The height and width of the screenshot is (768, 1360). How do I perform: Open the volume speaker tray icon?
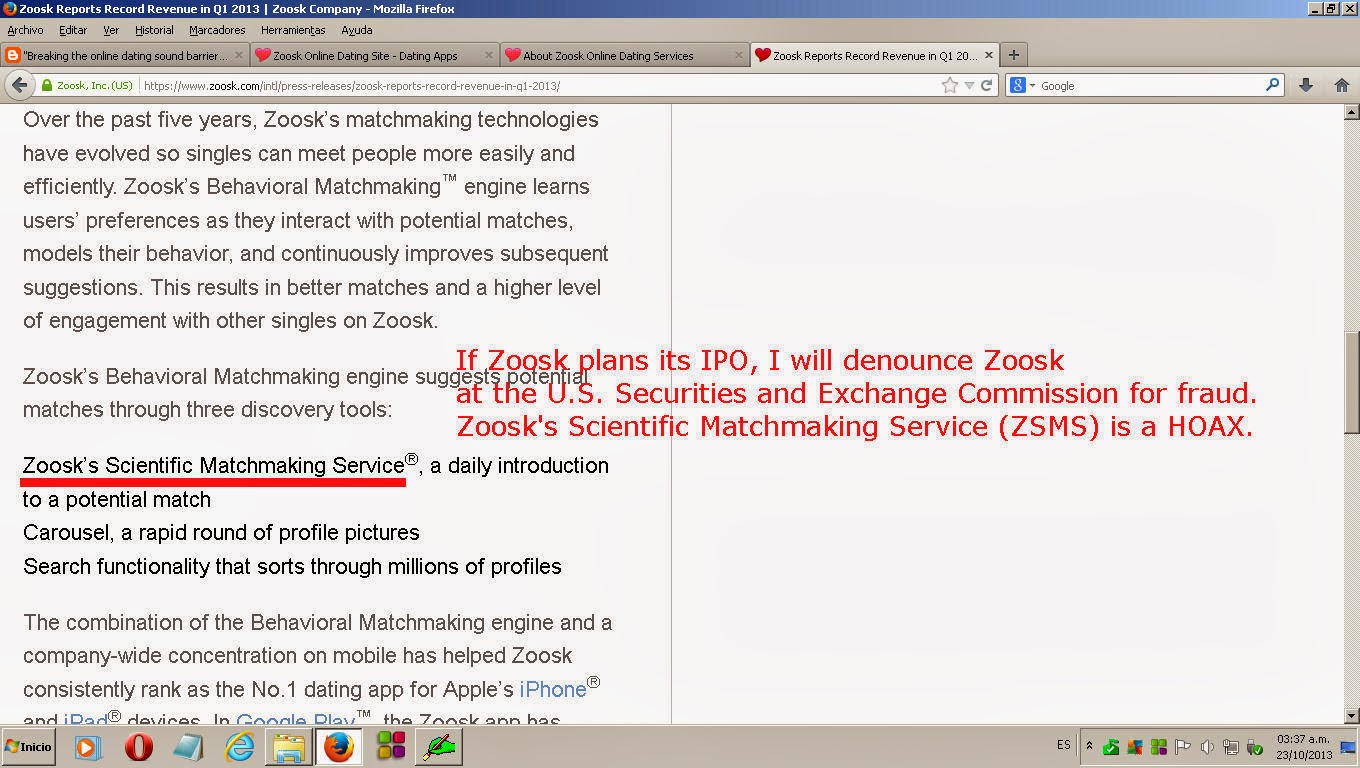click(1206, 747)
